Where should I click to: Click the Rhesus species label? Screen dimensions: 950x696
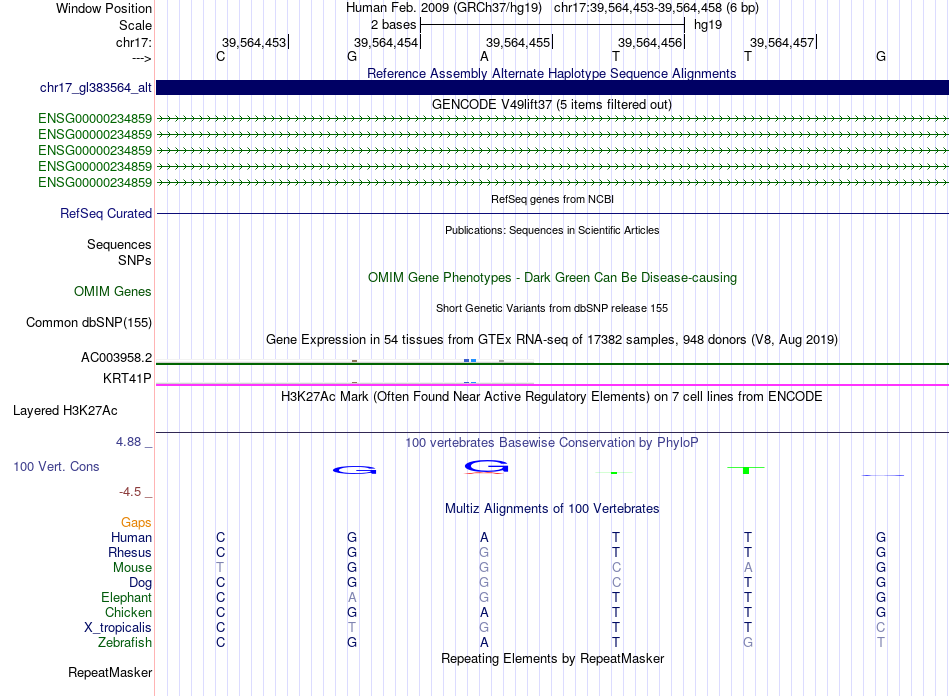pos(130,552)
